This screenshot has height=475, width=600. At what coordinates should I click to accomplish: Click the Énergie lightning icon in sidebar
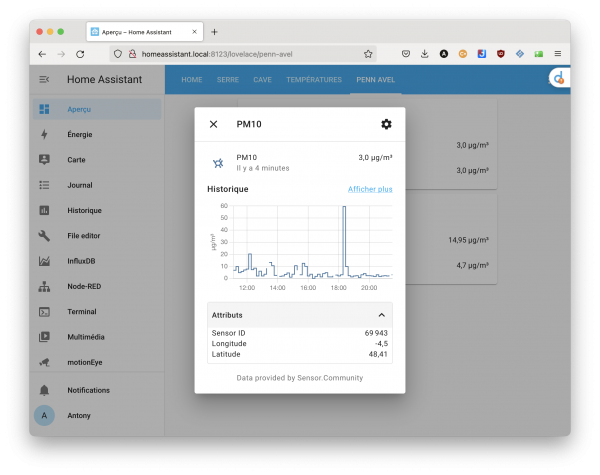(44, 134)
